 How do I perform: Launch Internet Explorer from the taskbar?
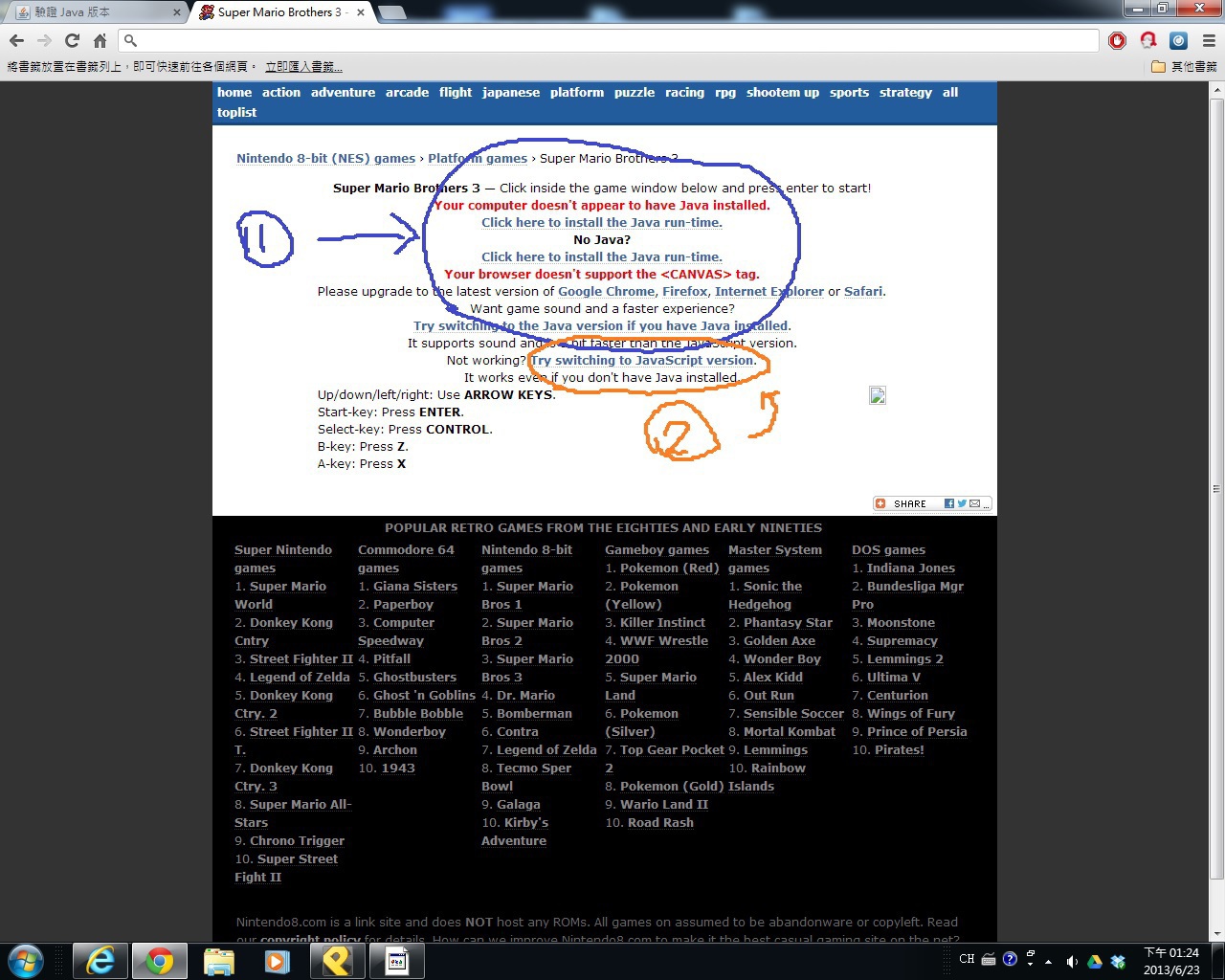click(x=100, y=960)
